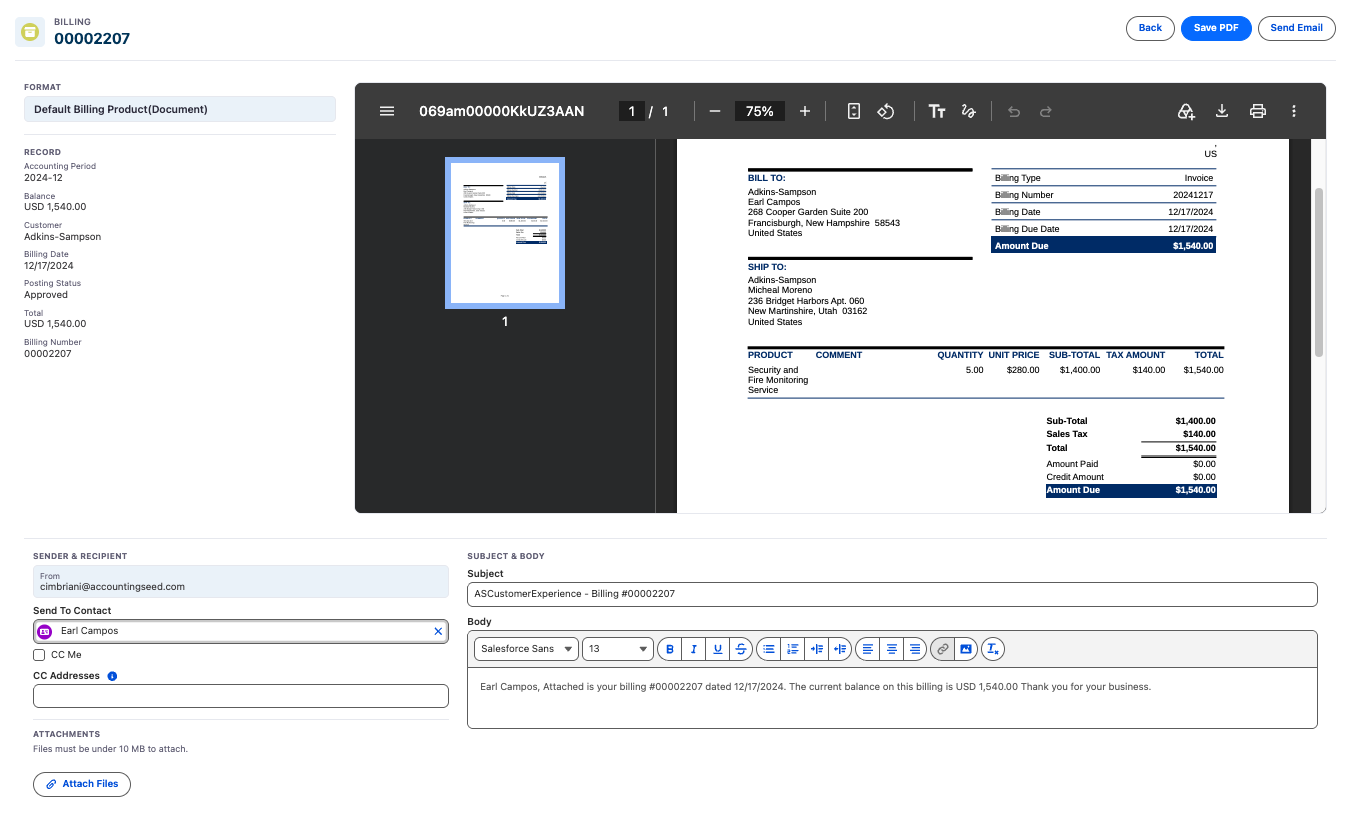Save the PDF to Google Drive
1348x813 pixels.
pos(1187,111)
